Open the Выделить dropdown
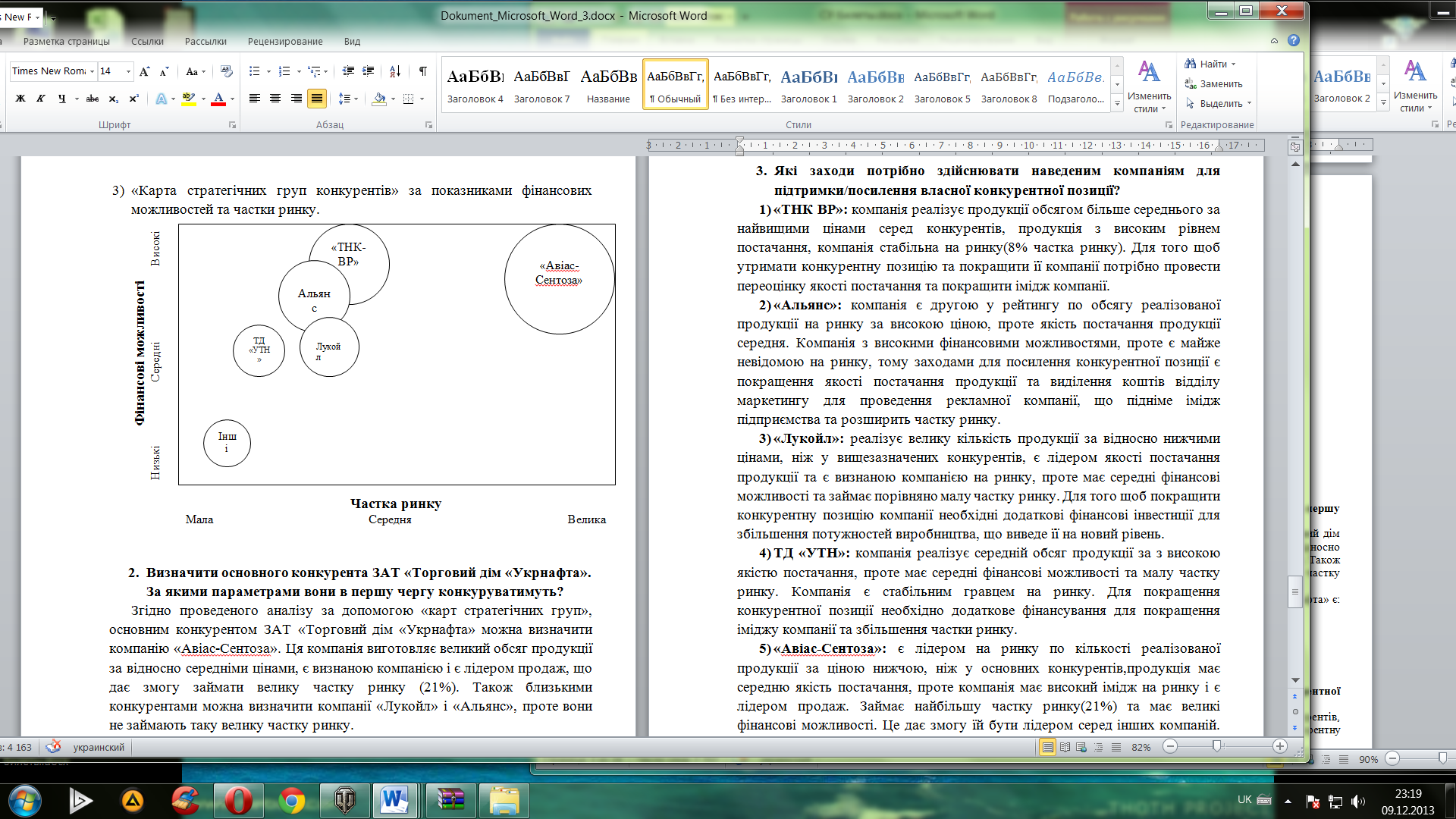1456x819 pixels. pos(1219,103)
